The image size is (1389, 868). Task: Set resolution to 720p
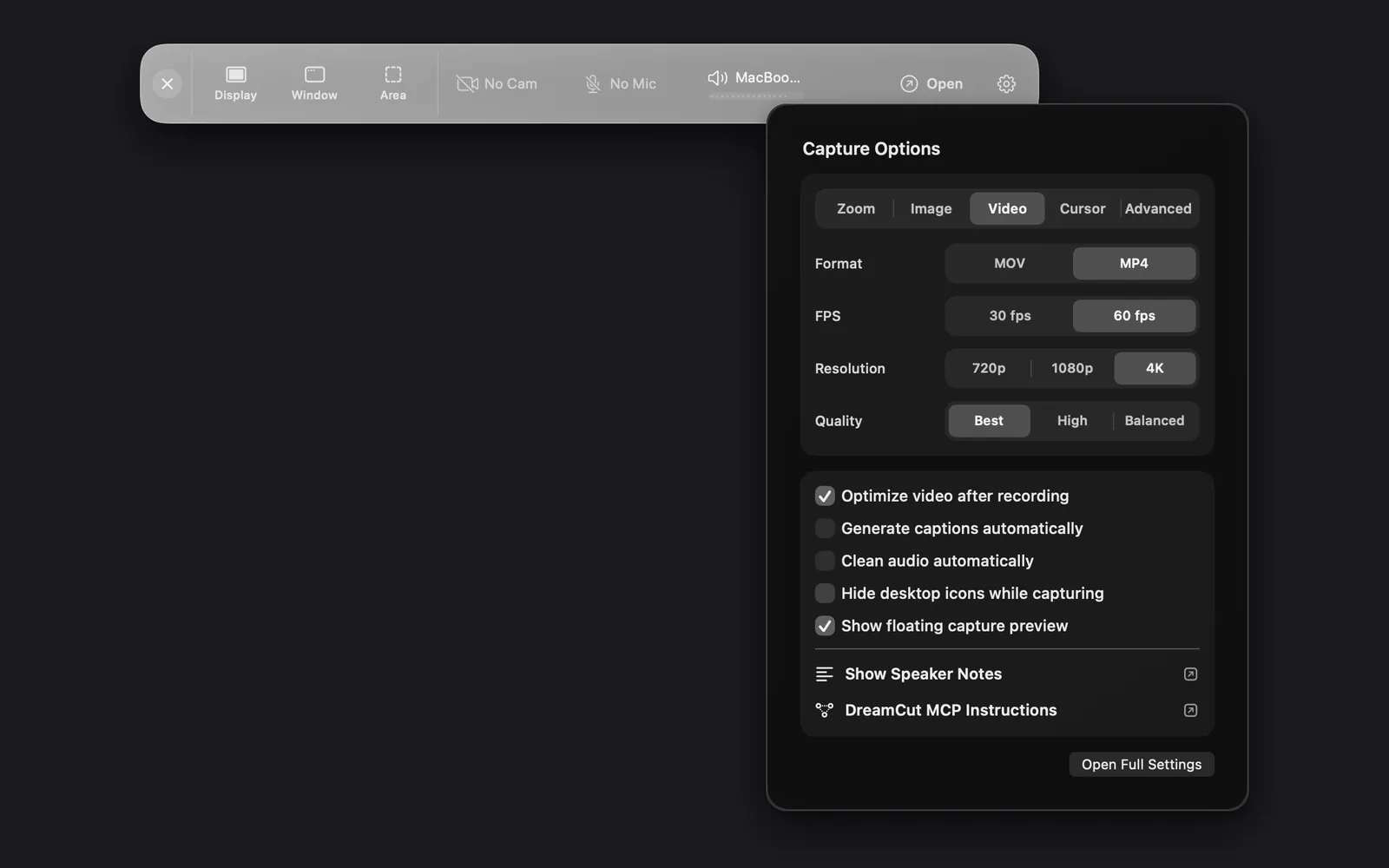tap(989, 368)
